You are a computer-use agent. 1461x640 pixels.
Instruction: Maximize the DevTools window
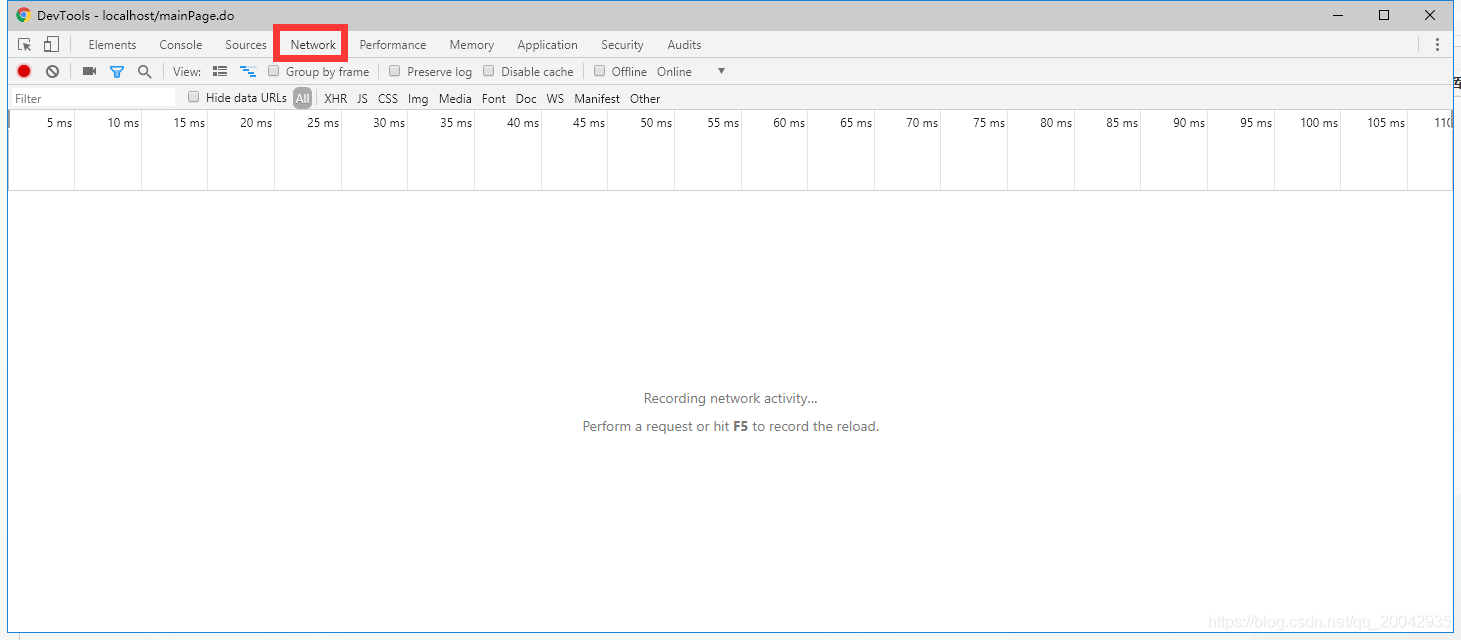tap(1384, 15)
